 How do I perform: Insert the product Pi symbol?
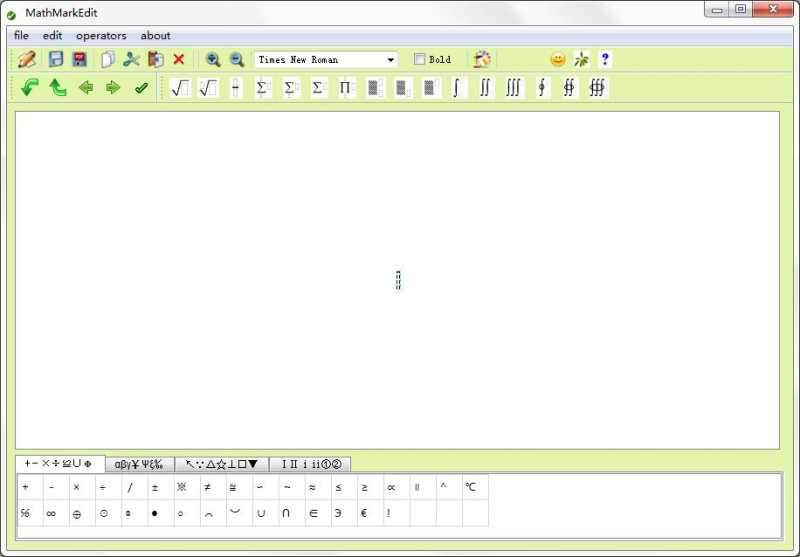coord(346,88)
